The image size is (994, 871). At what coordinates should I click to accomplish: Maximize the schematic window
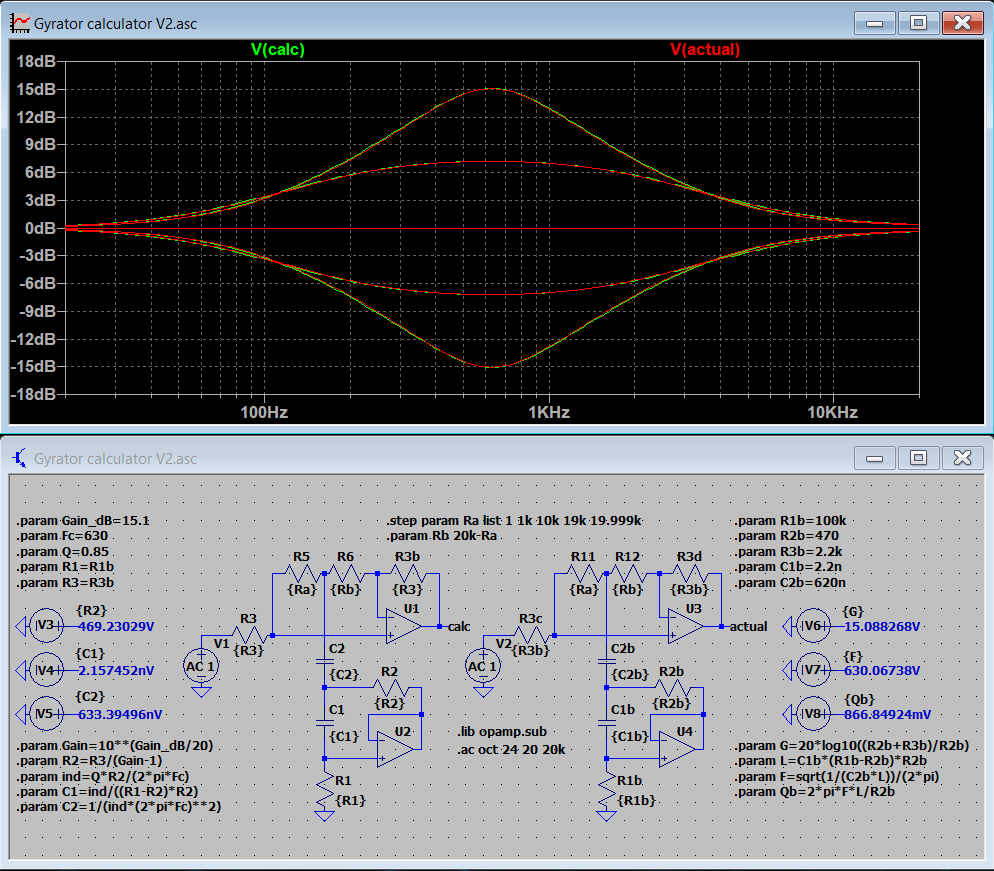918,458
